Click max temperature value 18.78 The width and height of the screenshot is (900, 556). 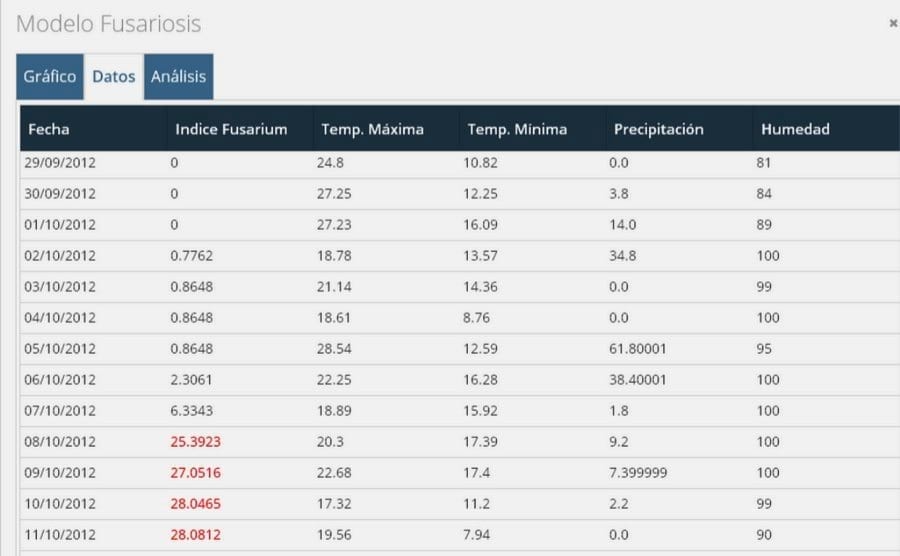(x=334, y=255)
